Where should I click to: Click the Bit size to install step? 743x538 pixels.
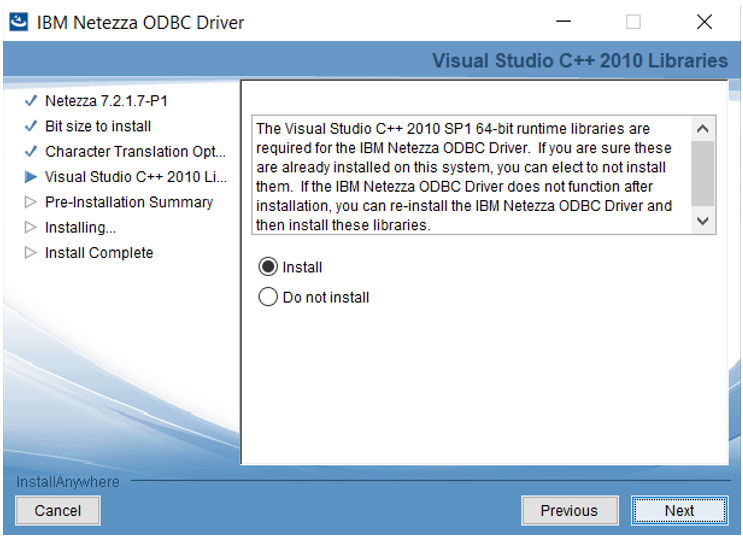point(98,126)
